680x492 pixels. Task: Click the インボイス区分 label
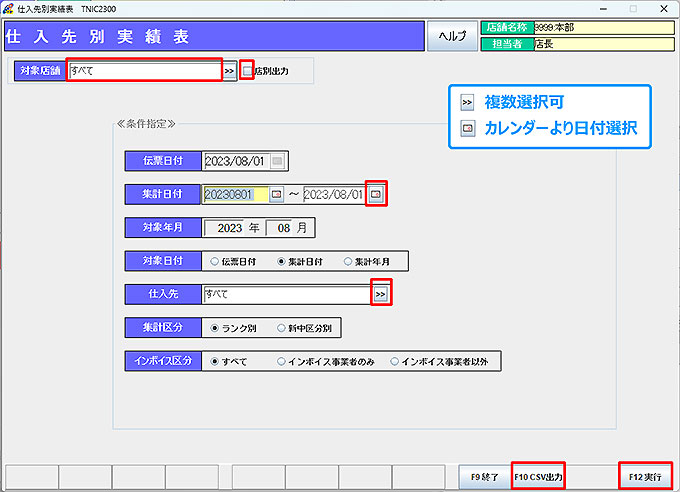point(163,361)
